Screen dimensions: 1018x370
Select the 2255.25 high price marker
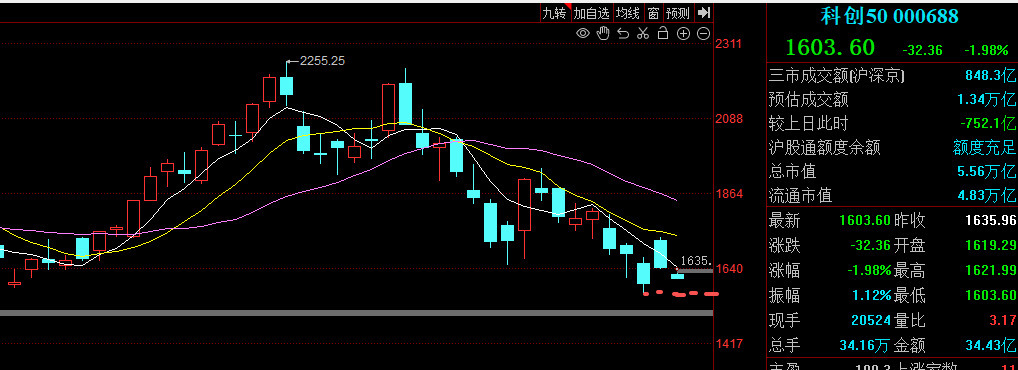[322, 60]
